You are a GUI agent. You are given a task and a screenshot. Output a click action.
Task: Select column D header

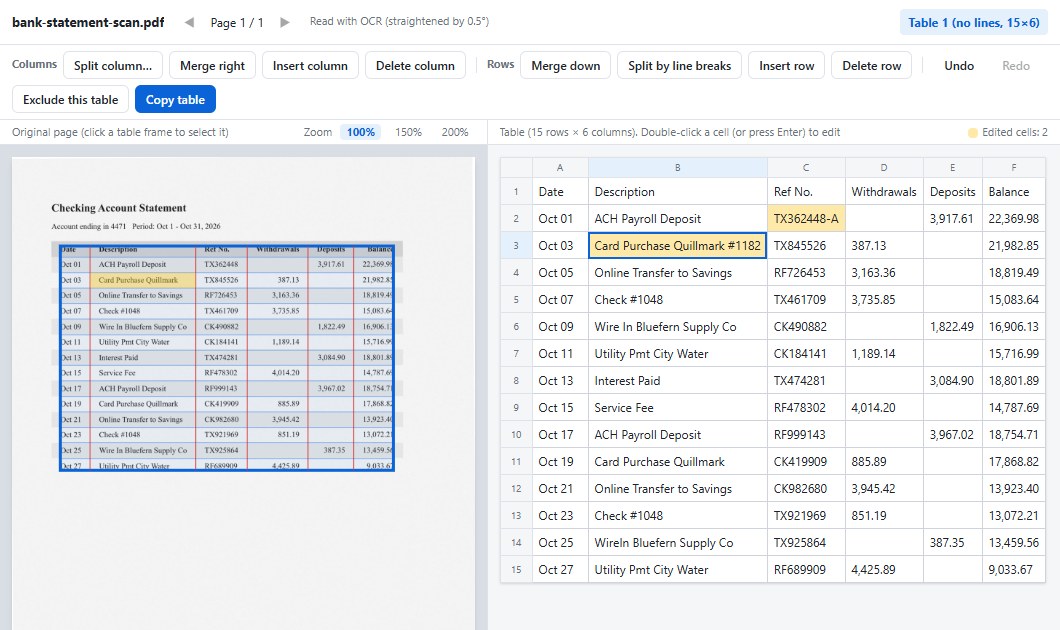tap(884, 168)
